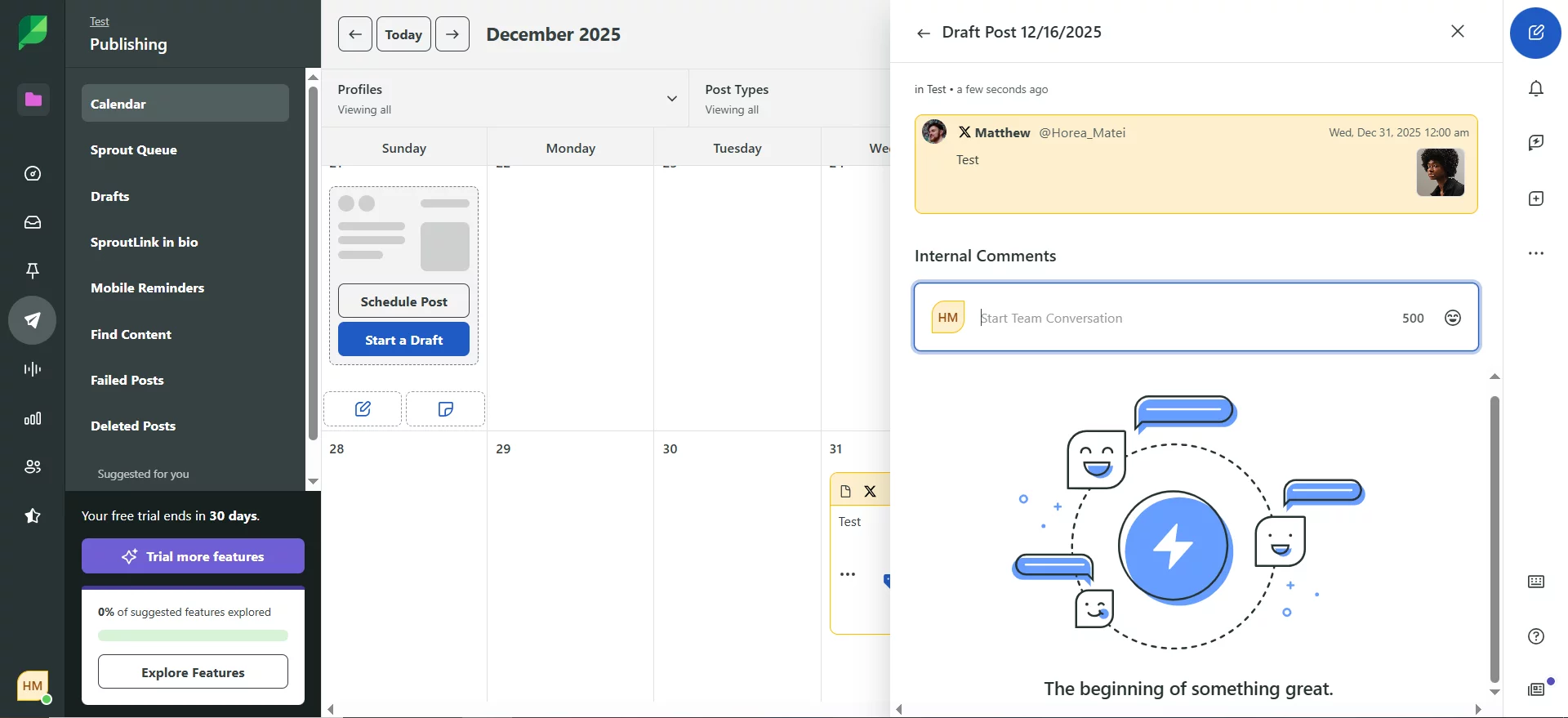The image size is (1568, 718).
Task: Click Matthew's profile avatar in post
Action: [x=934, y=132]
